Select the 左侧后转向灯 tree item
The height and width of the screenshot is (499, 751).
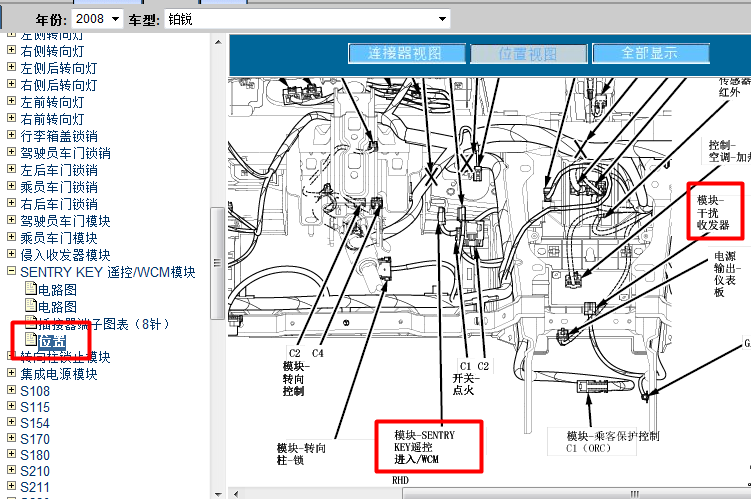click(x=59, y=68)
